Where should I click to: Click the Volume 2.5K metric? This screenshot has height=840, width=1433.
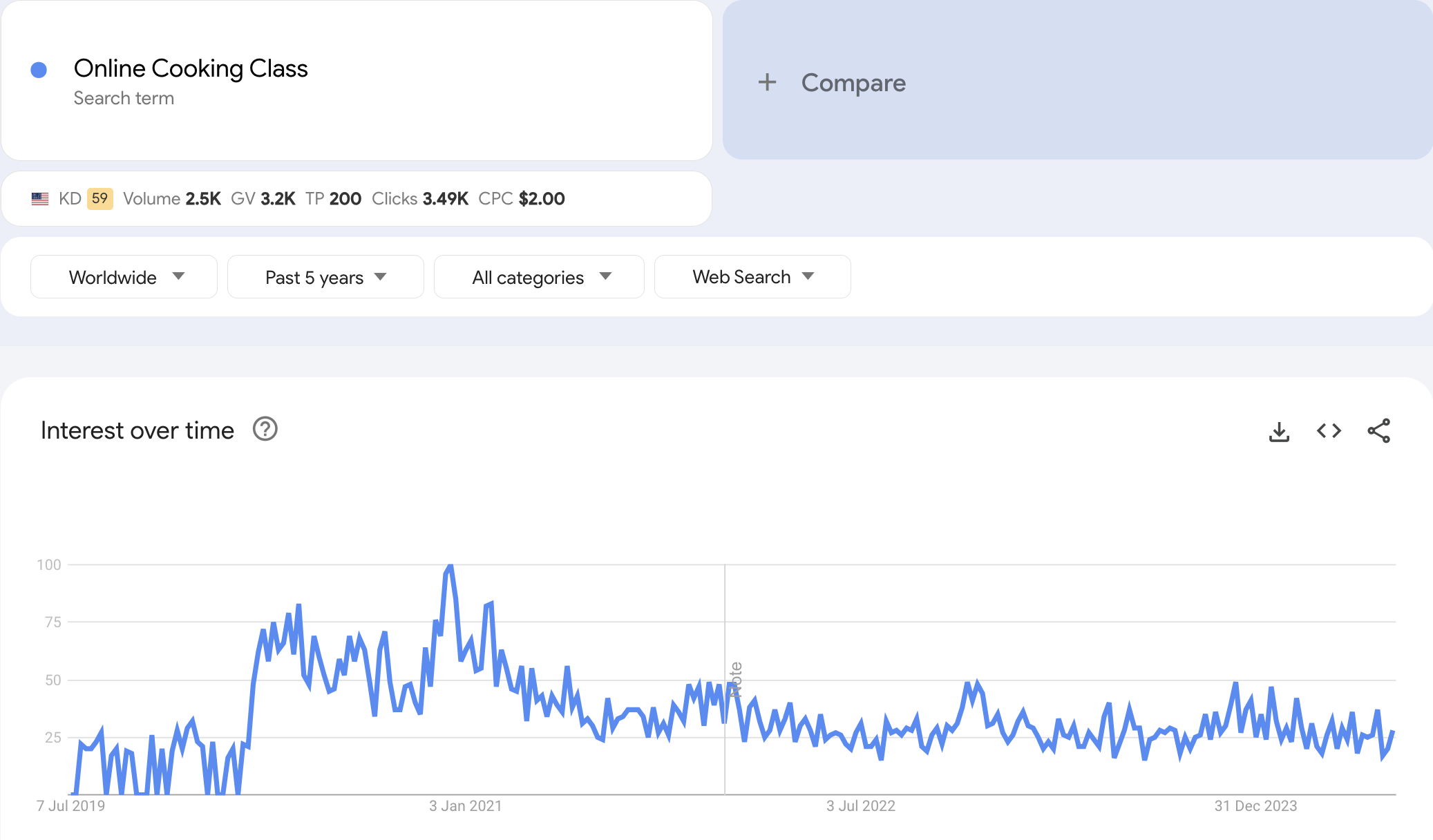click(172, 199)
